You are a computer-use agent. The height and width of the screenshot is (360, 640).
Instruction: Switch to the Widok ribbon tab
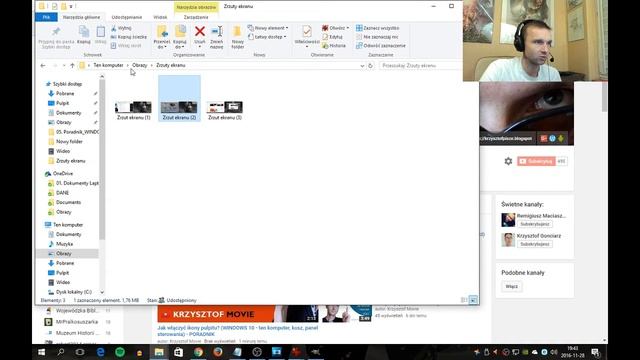(160, 17)
